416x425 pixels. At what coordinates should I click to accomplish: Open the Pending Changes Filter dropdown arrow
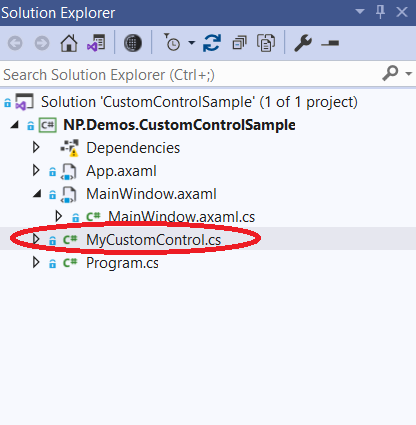pos(191,43)
